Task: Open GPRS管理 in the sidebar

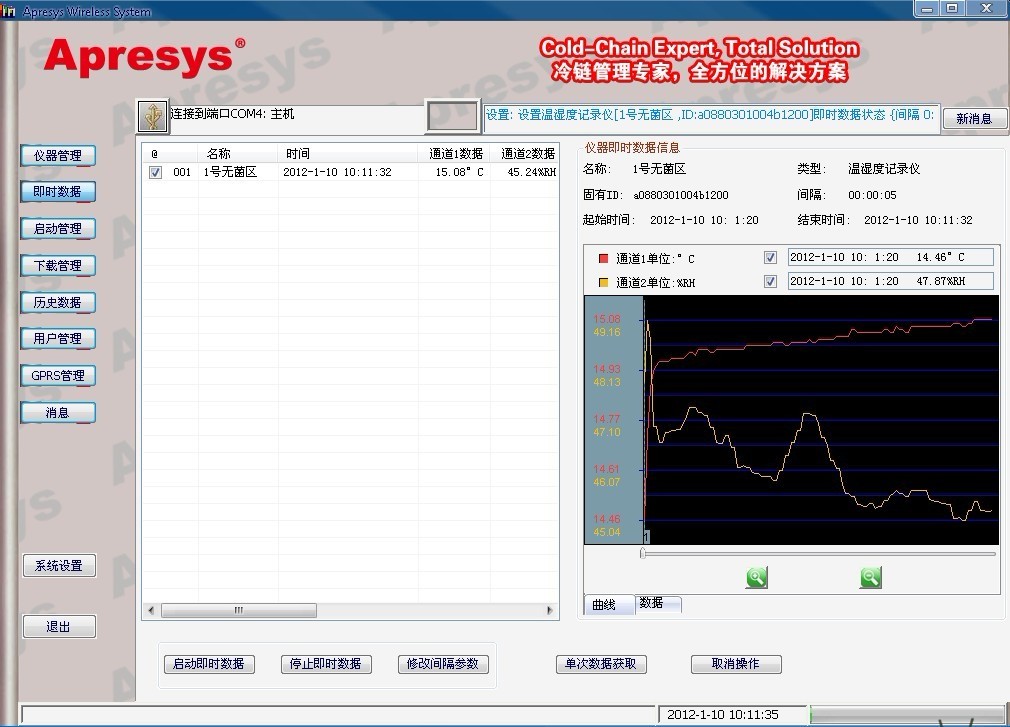Action: [58, 375]
